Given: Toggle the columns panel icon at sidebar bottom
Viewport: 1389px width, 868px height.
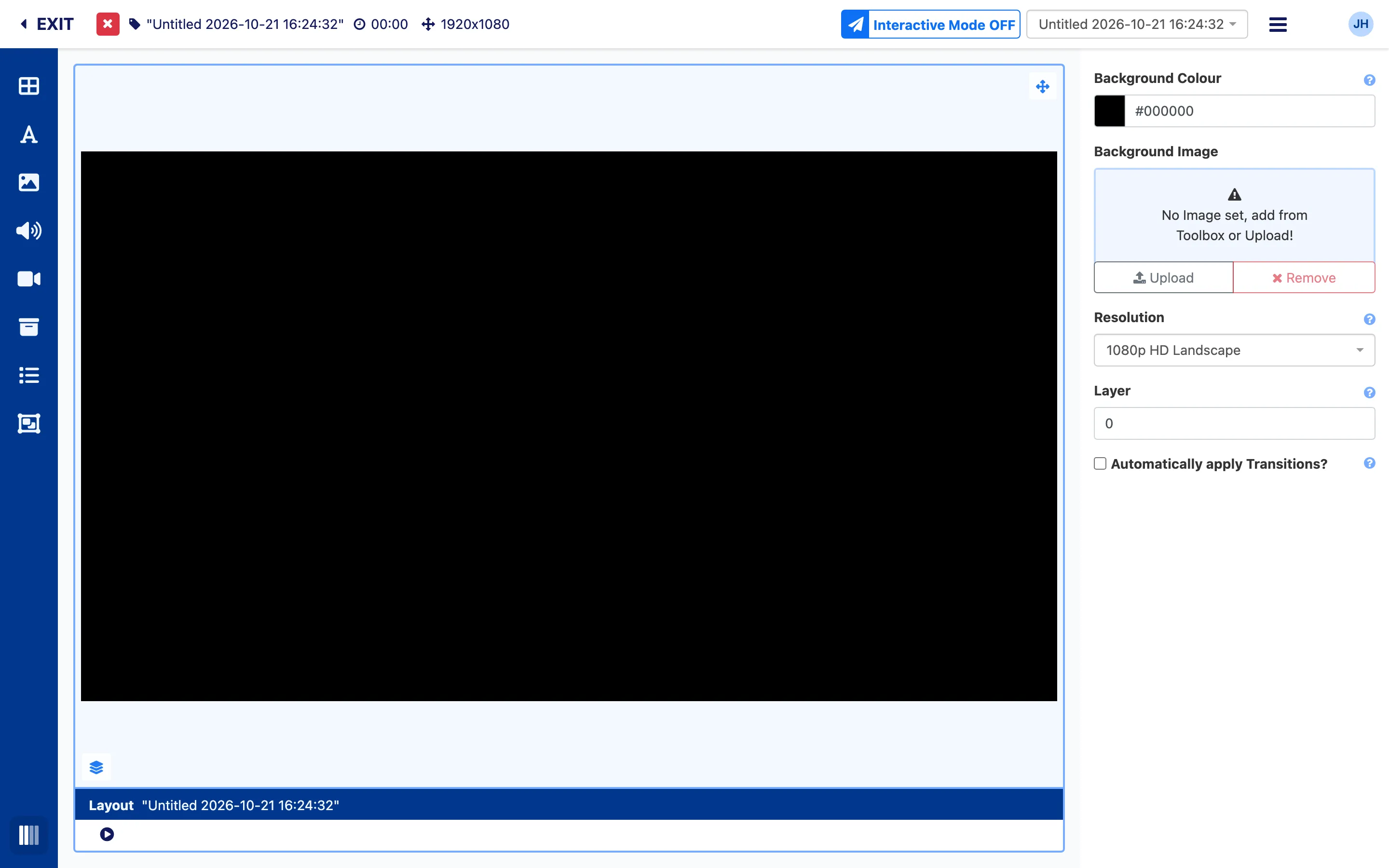Looking at the screenshot, I should 29,835.
